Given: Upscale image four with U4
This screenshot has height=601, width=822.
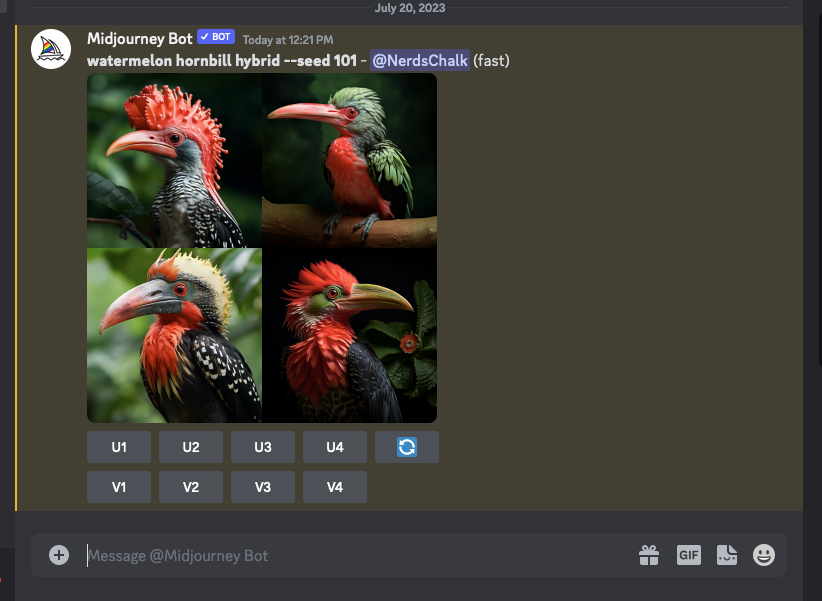Looking at the screenshot, I should pyautogui.click(x=335, y=447).
